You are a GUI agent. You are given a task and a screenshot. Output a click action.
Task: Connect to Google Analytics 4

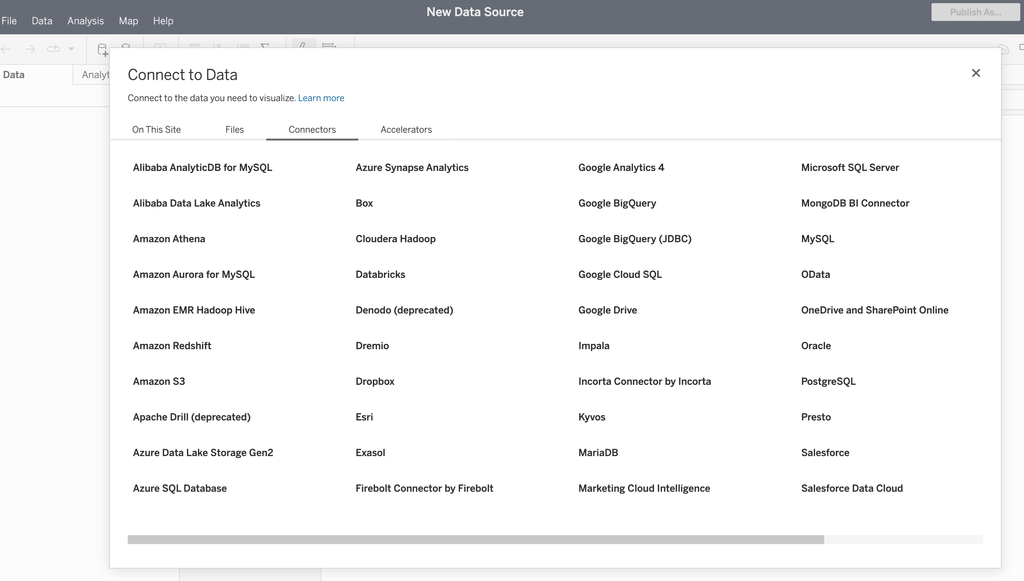click(x=621, y=167)
